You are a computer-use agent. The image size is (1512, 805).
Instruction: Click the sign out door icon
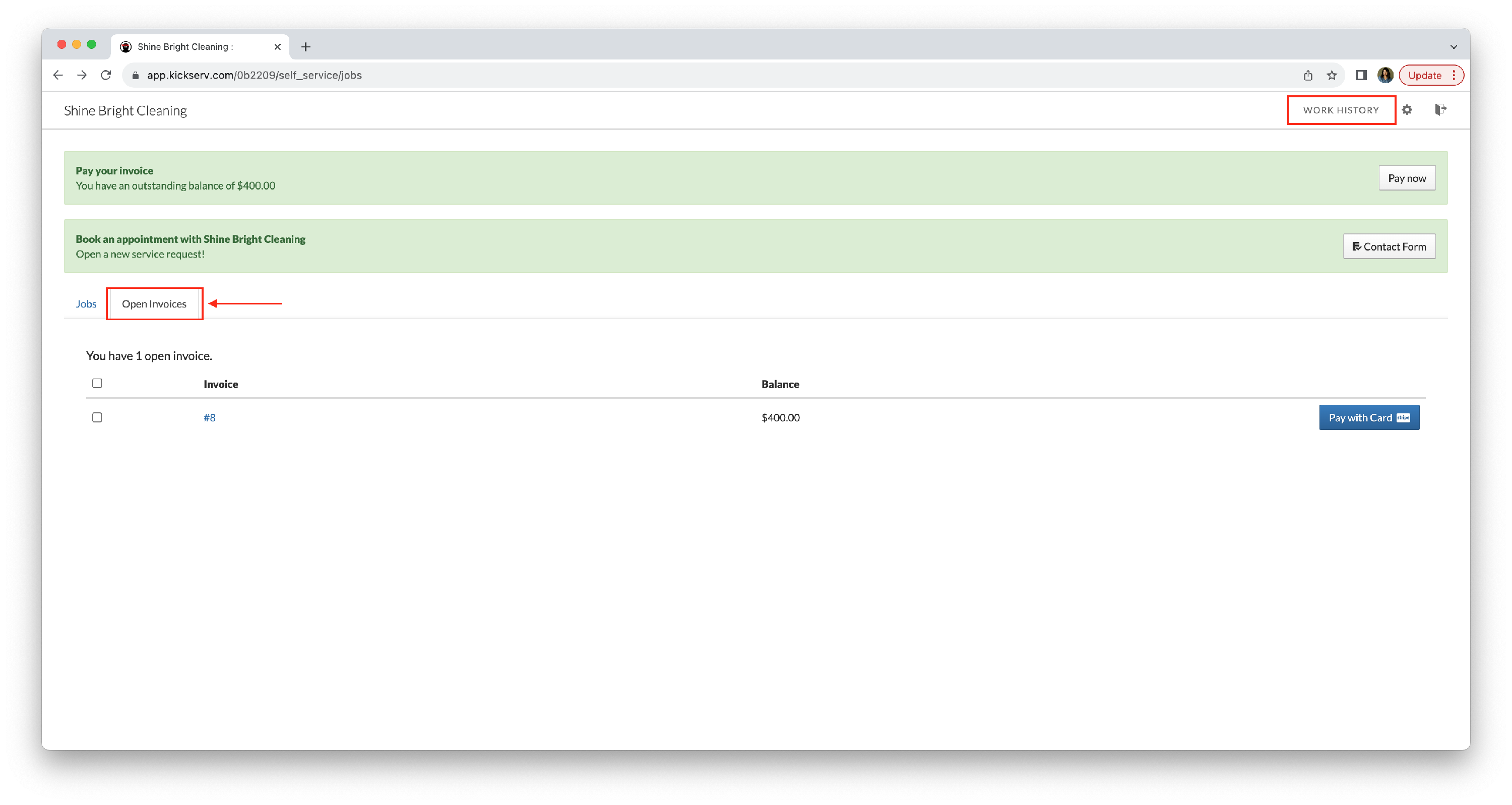coord(1440,110)
